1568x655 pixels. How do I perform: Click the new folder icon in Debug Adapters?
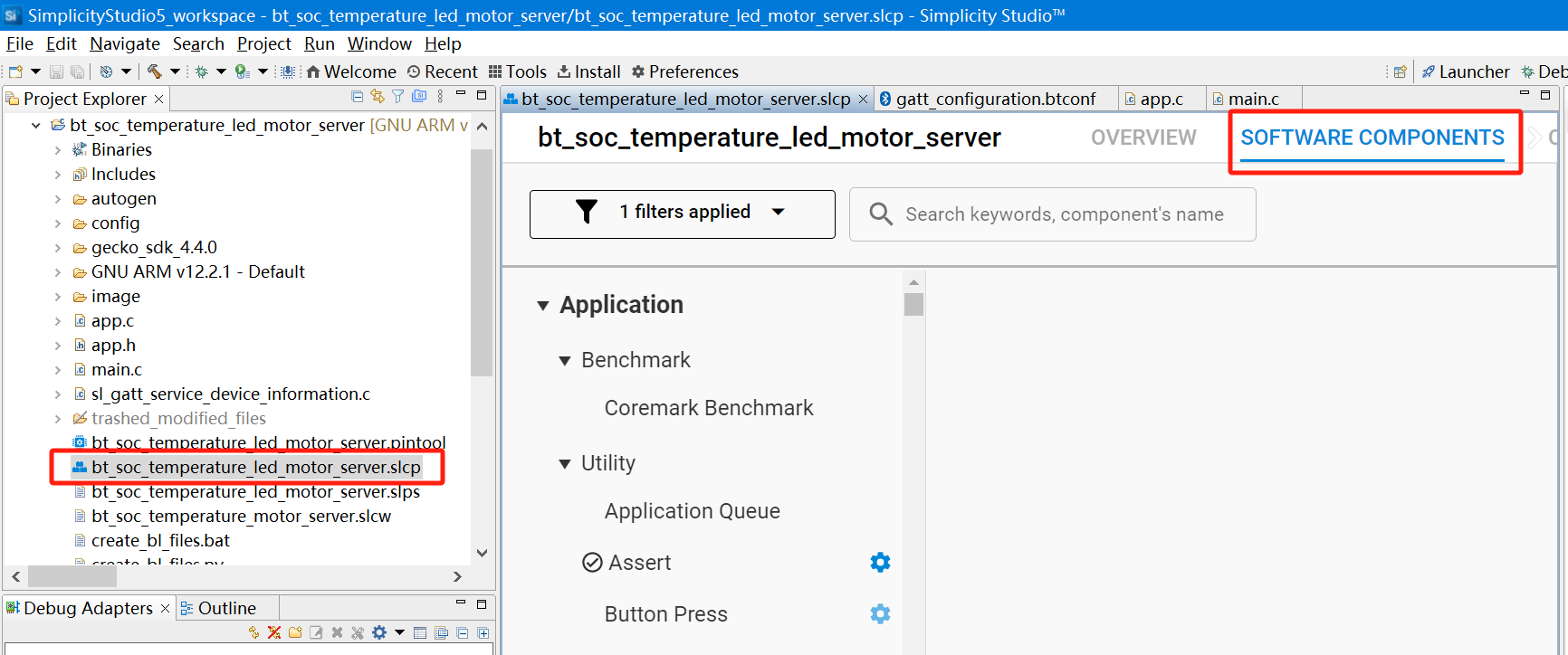pyautogui.click(x=295, y=632)
